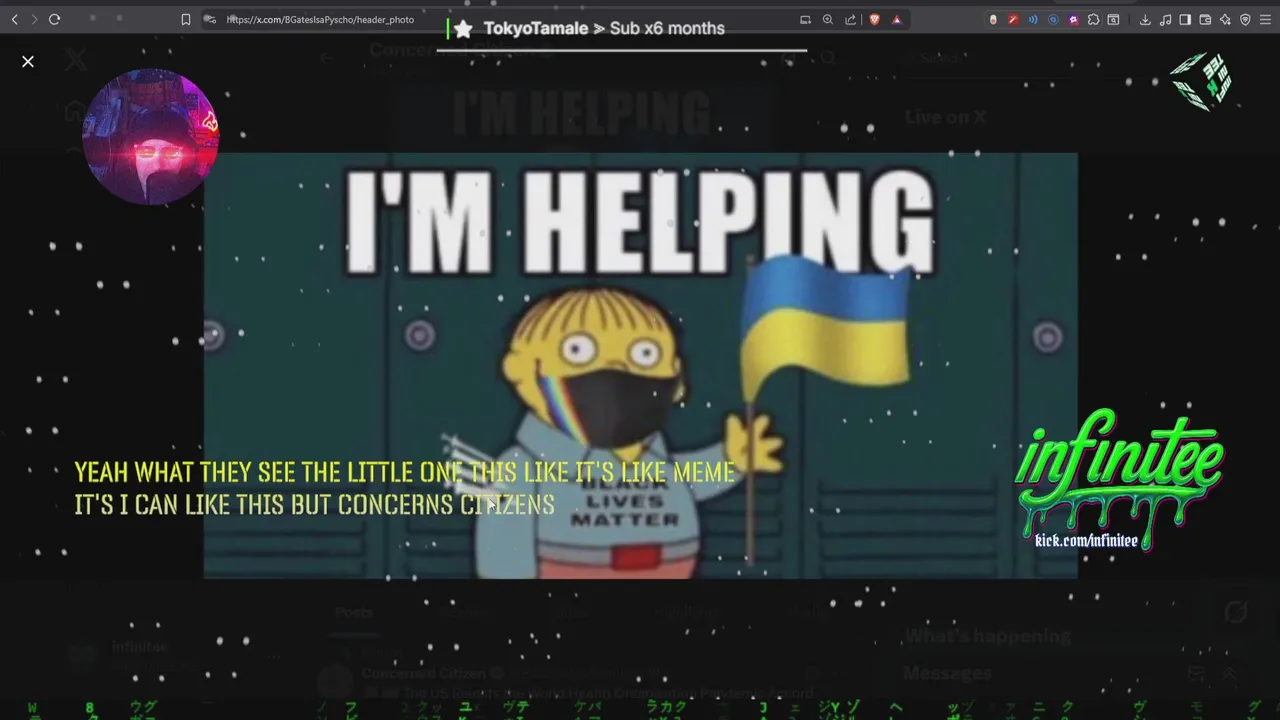Image resolution: width=1280 pixels, height=720 pixels.
Task: Open the downloads panel
Action: click(1145, 20)
